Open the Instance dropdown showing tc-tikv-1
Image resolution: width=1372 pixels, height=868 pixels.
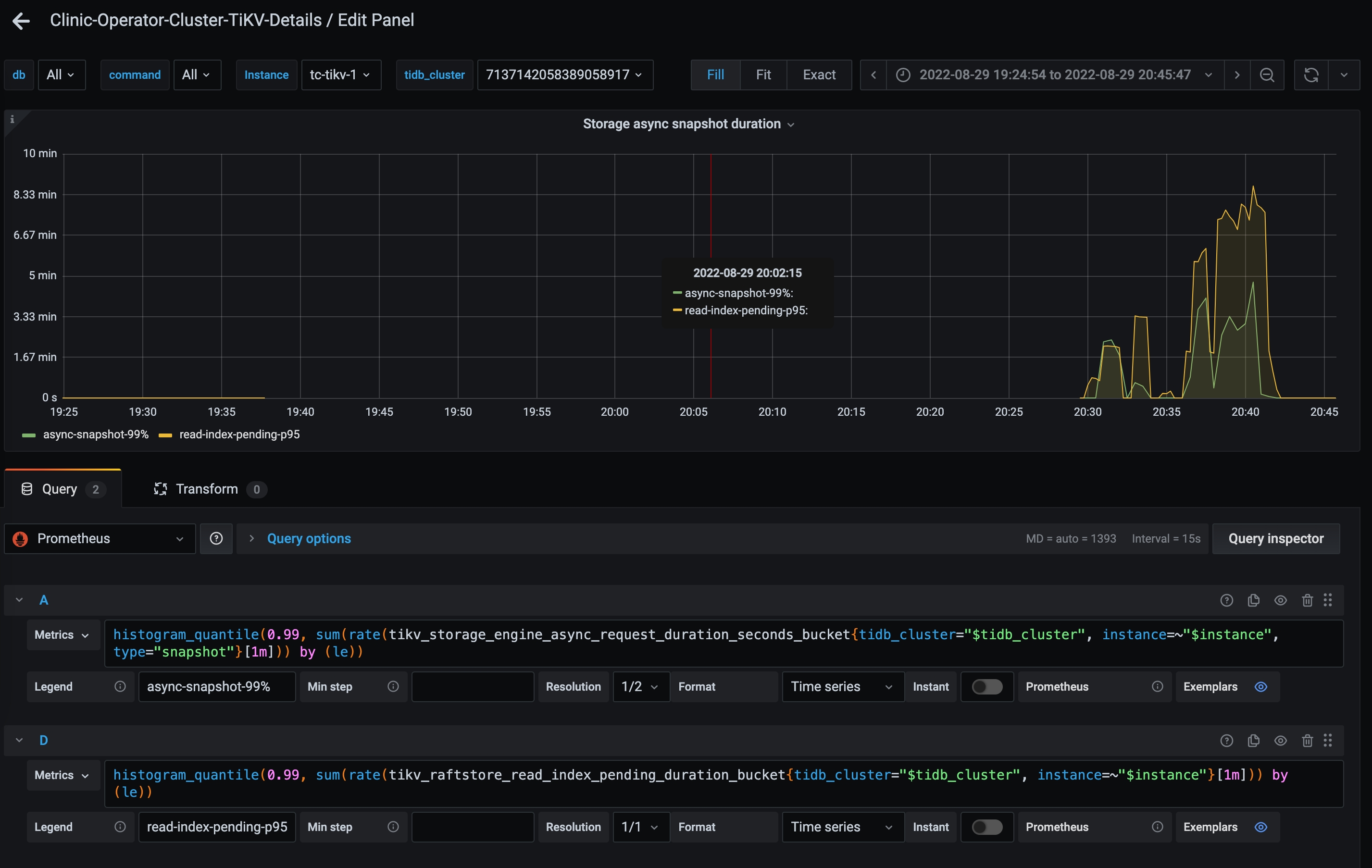click(341, 74)
